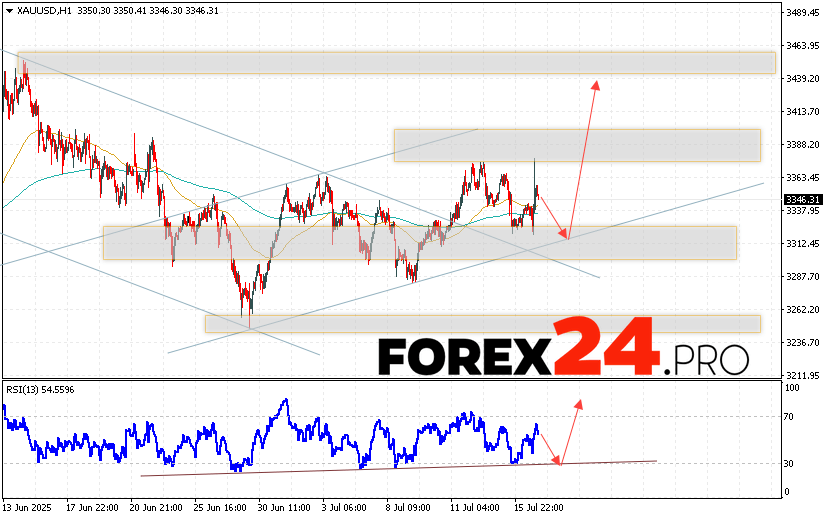Click the RSI level 70 label
The height and width of the screenshot is (519, 827).
point(790,416)
